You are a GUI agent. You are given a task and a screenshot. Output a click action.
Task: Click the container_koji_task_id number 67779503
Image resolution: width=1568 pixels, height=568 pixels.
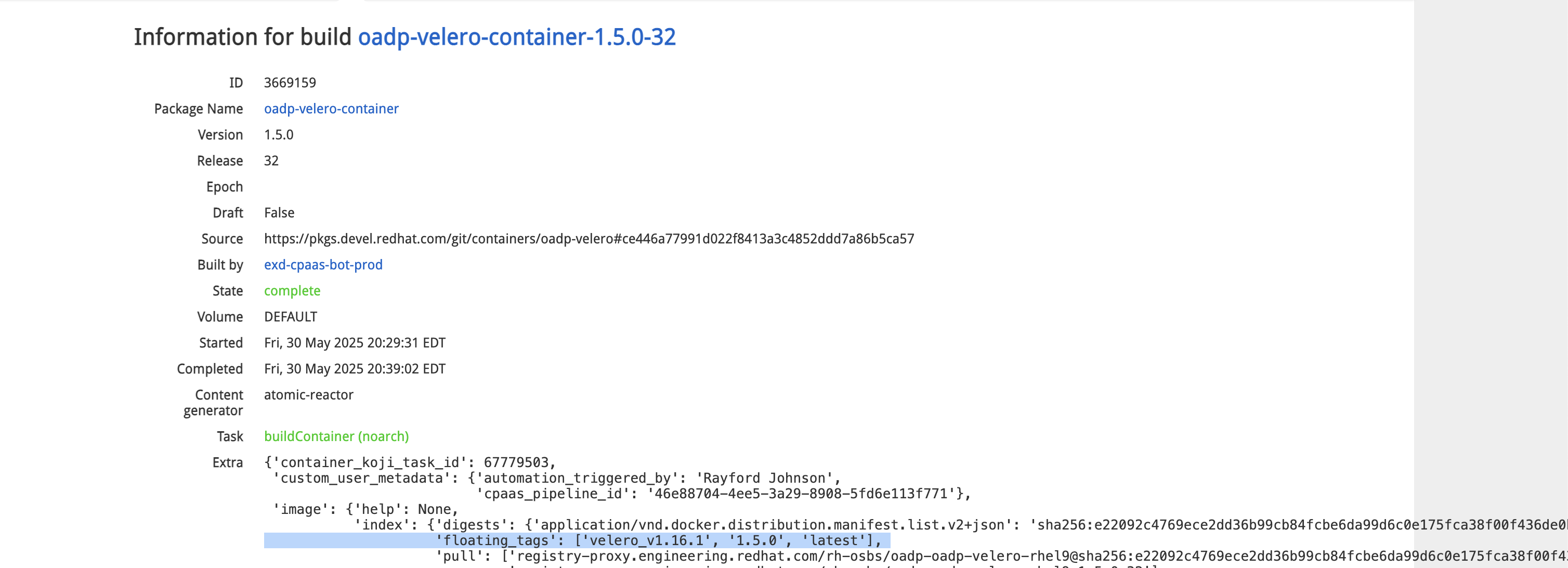point(516,463)
